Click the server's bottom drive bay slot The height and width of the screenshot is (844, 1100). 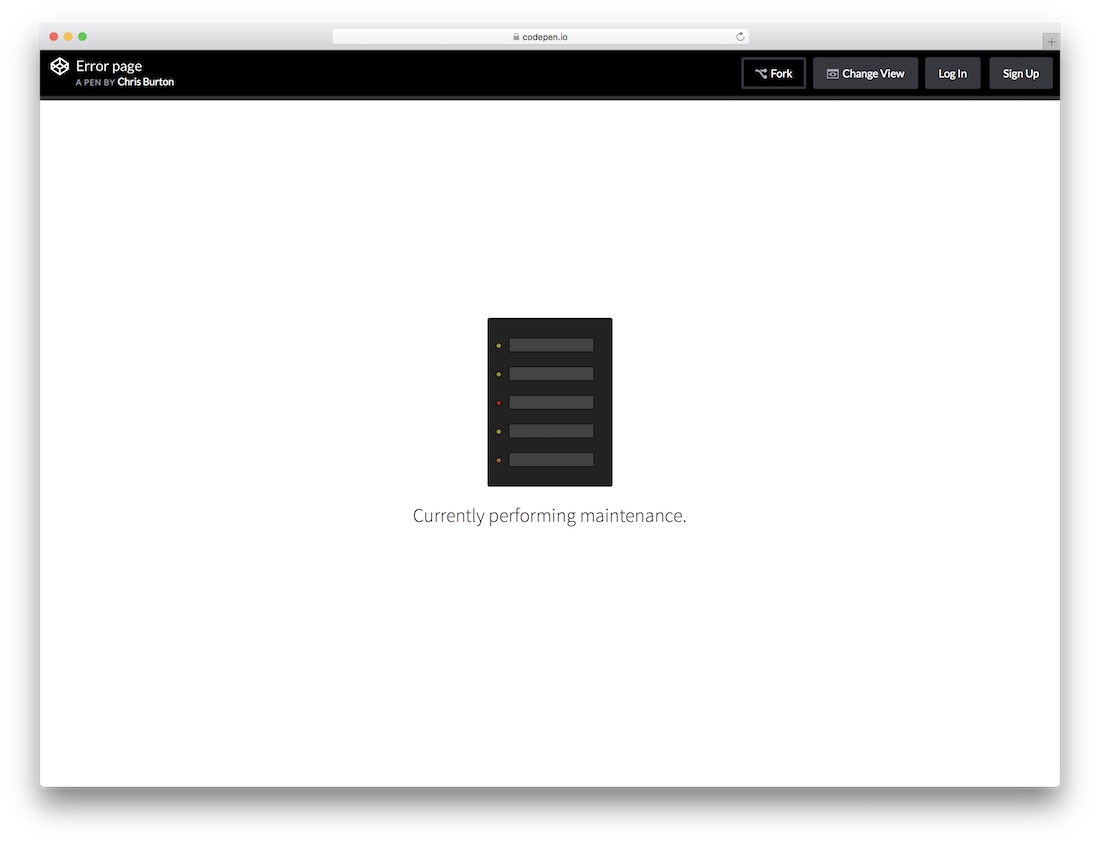(551, 460)
